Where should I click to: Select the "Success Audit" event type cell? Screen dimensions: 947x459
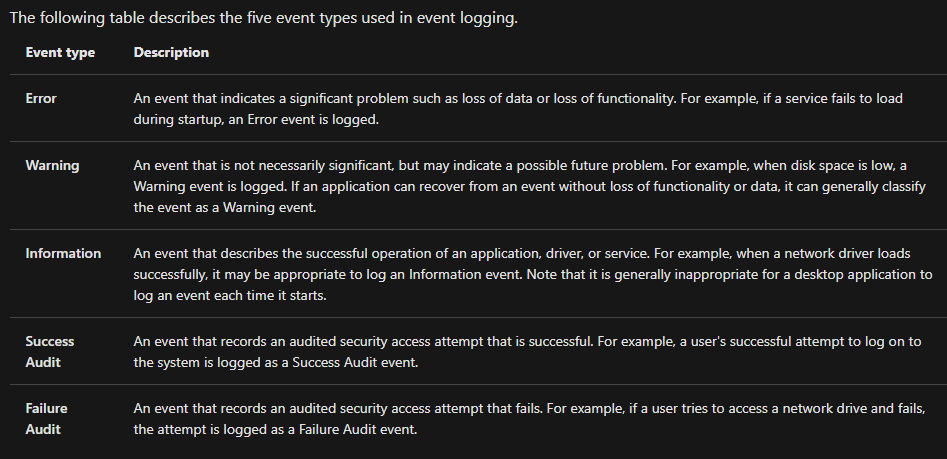click(50, 351)
